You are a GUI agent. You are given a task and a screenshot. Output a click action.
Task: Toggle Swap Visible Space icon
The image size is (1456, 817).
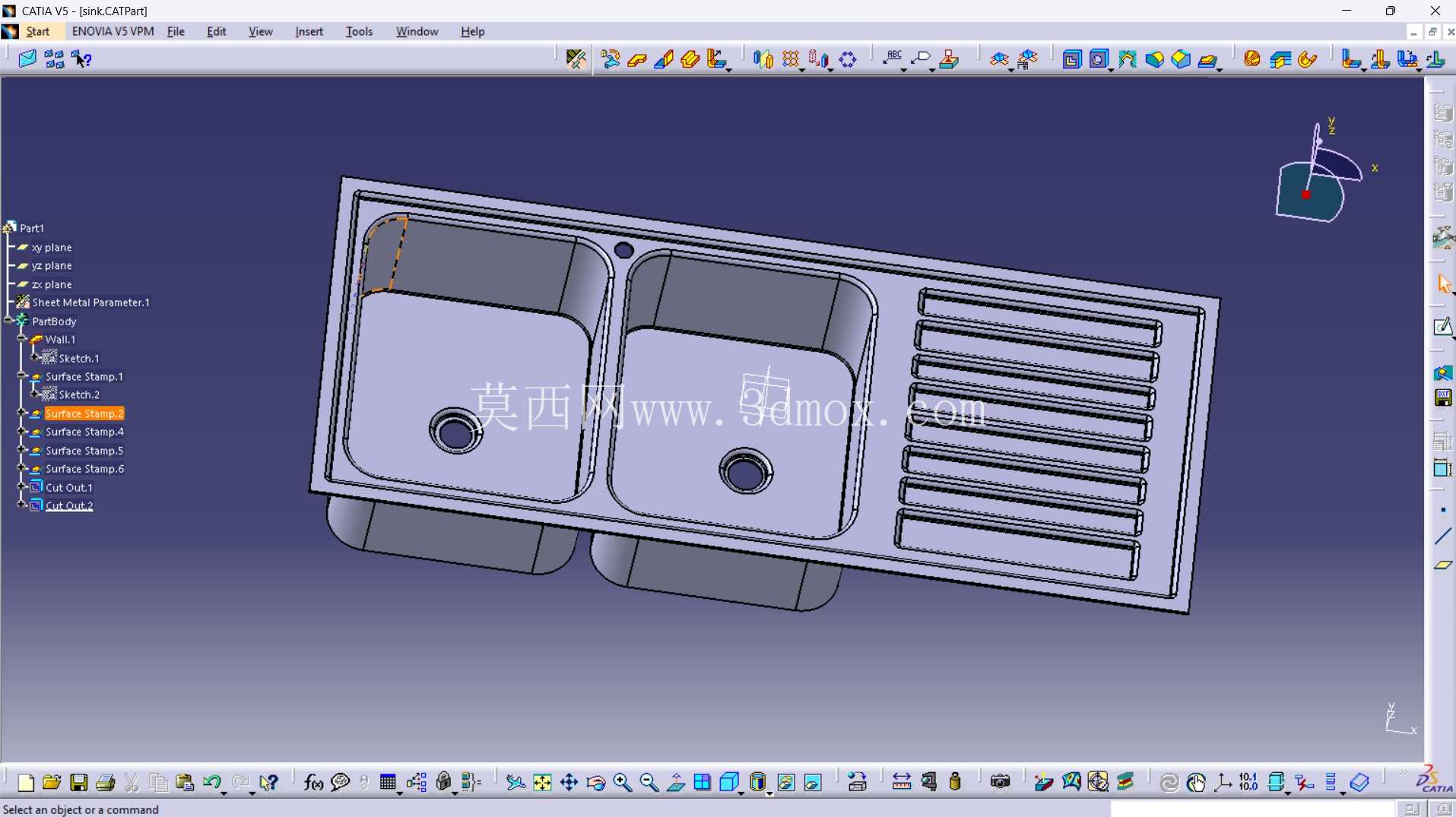813,782
